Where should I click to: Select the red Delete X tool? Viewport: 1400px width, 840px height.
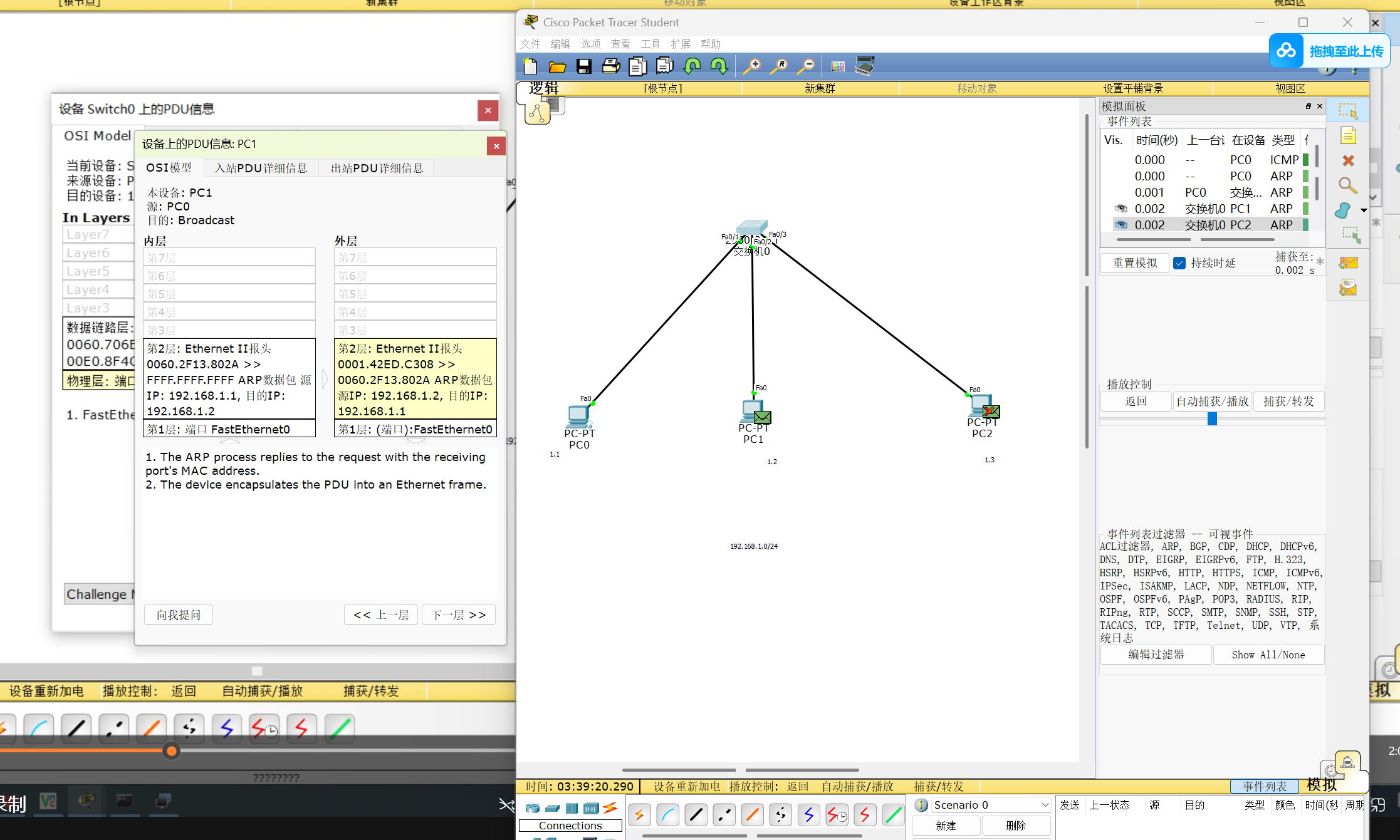point(1348,161)
